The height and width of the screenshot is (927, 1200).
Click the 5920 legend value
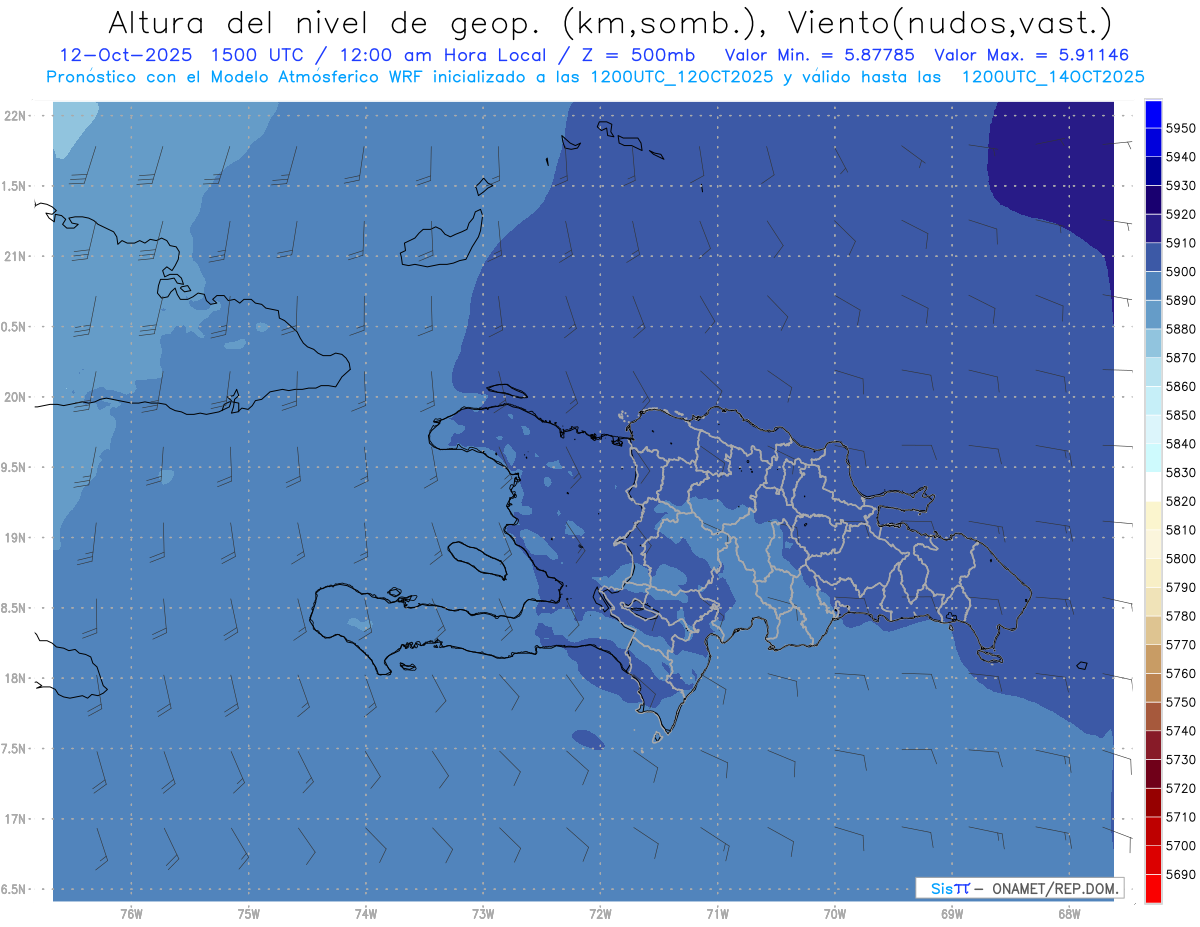coord(1180,214)
